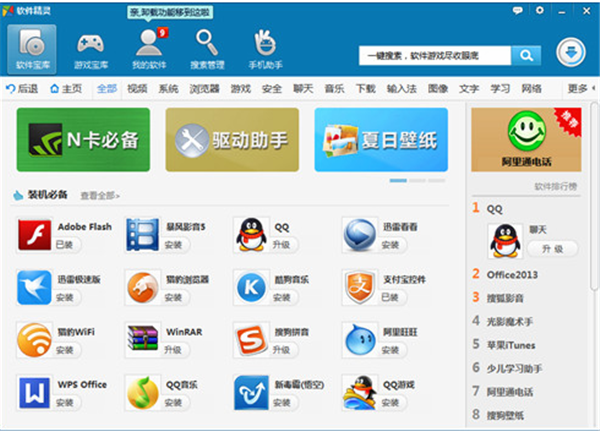The width and height of the screenshot is (600, 431).
Task: Click the Adobe Flash icon
Action: click(34, 234)
